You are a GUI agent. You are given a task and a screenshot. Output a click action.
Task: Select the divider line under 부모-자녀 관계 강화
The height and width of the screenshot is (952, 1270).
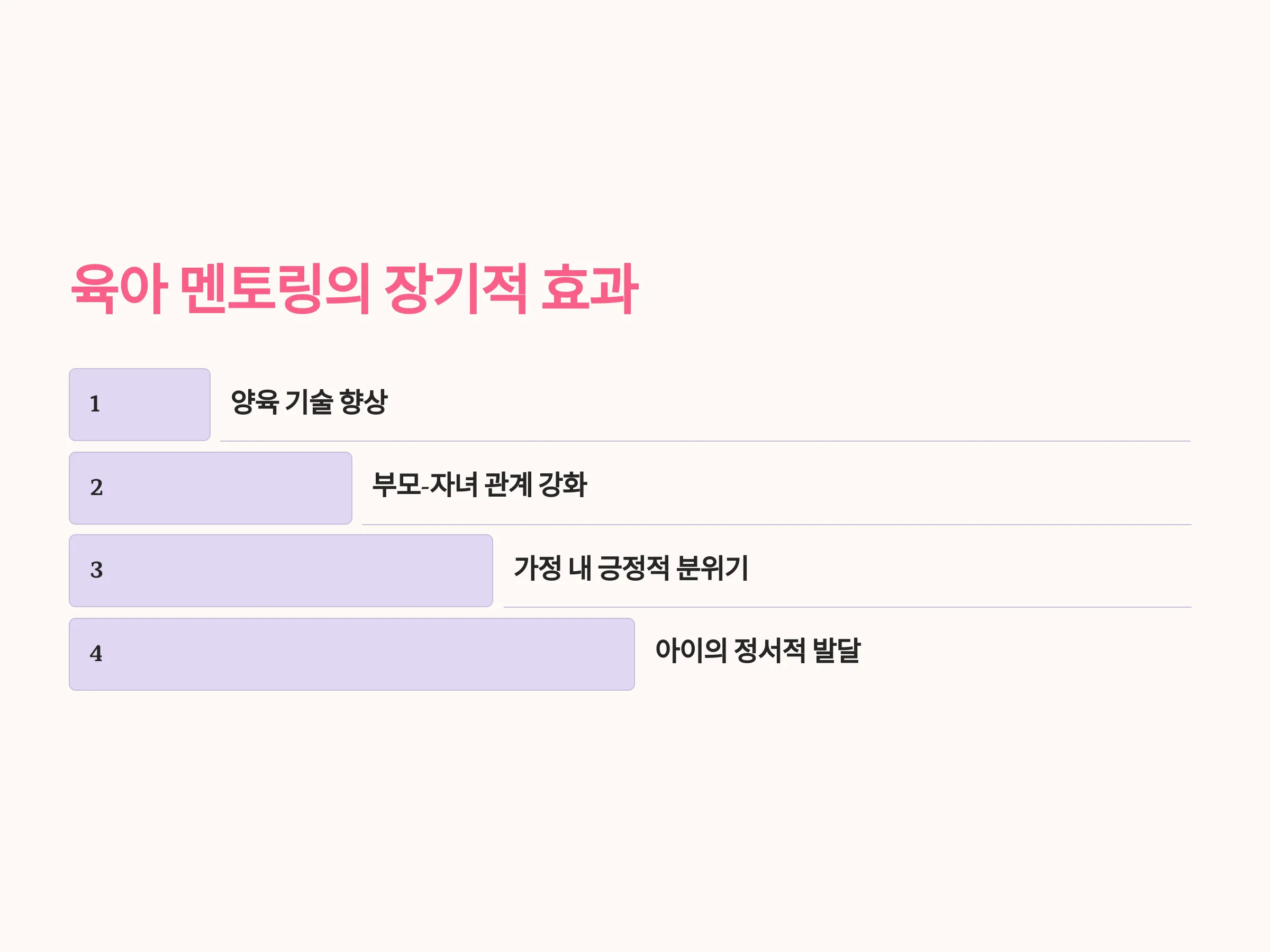[777, 524]
